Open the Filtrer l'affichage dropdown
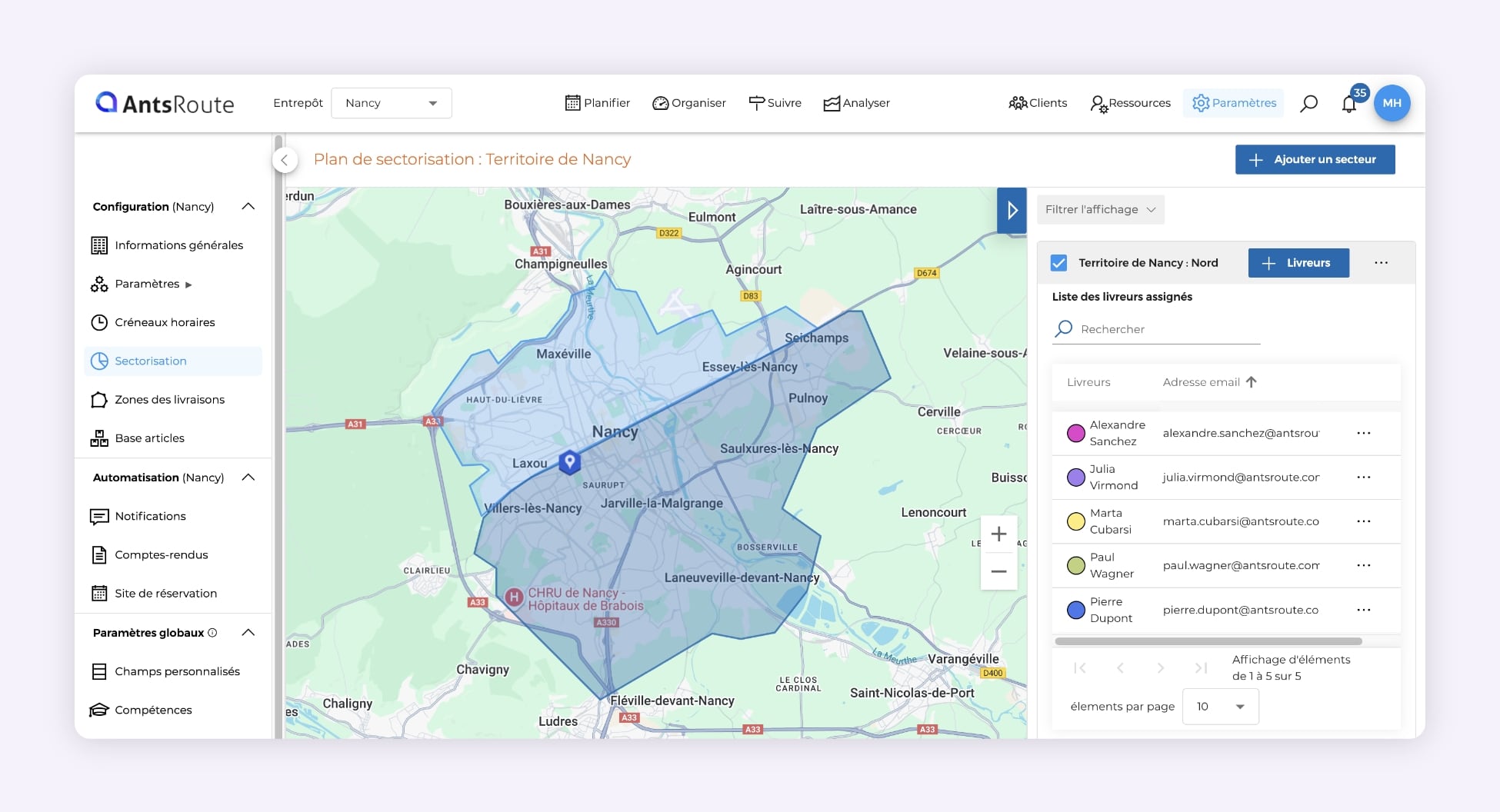 pyautogui.click(x=1099, y=209)
